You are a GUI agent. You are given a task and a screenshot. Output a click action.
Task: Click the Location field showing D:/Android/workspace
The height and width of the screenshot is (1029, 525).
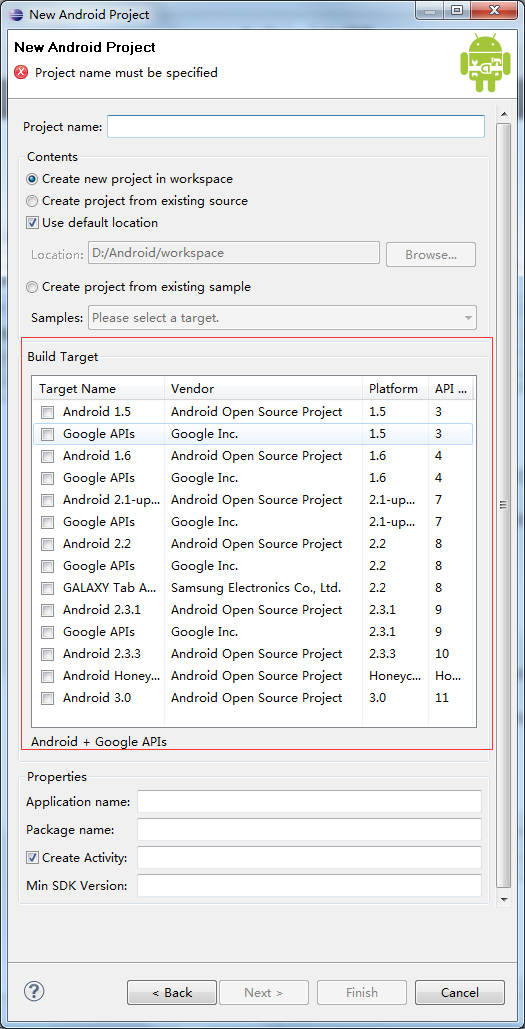point(234,253)
